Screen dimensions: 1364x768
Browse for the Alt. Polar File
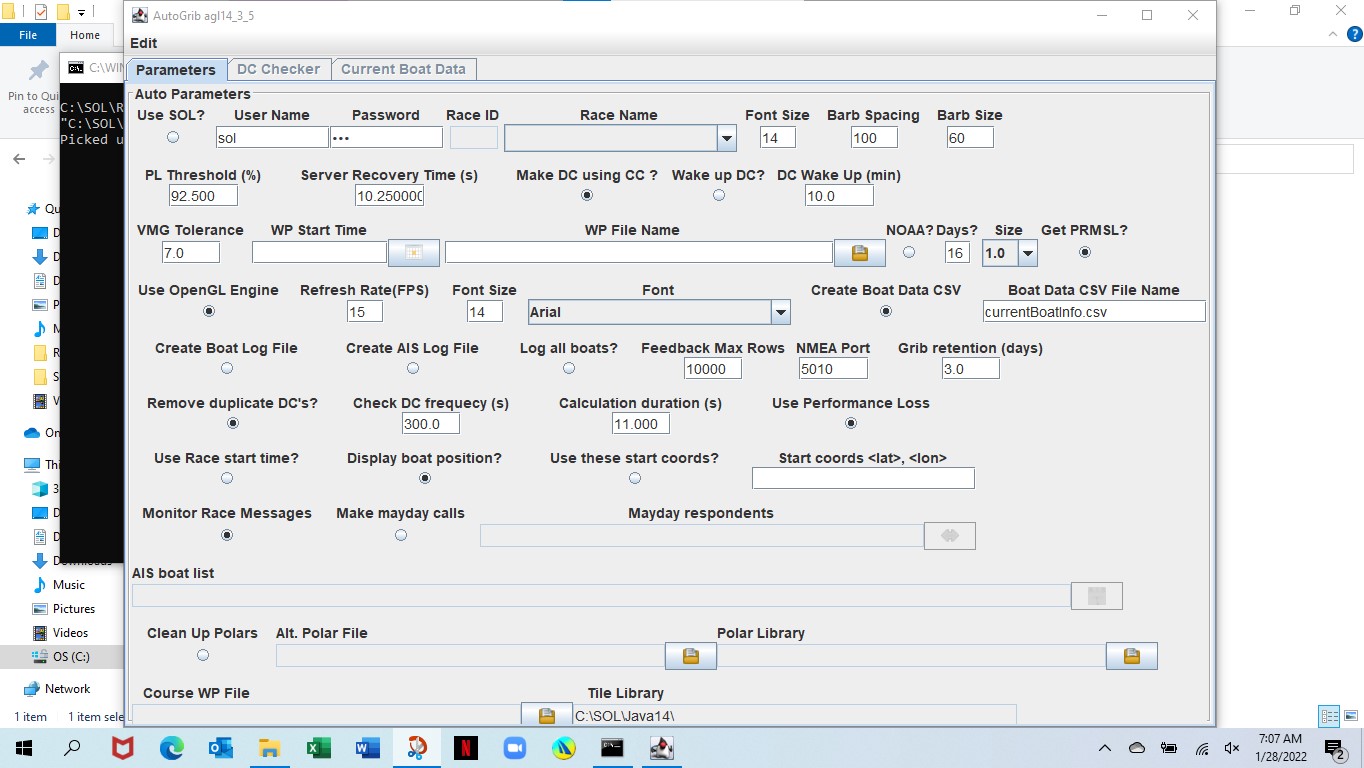tap(690, 656)
